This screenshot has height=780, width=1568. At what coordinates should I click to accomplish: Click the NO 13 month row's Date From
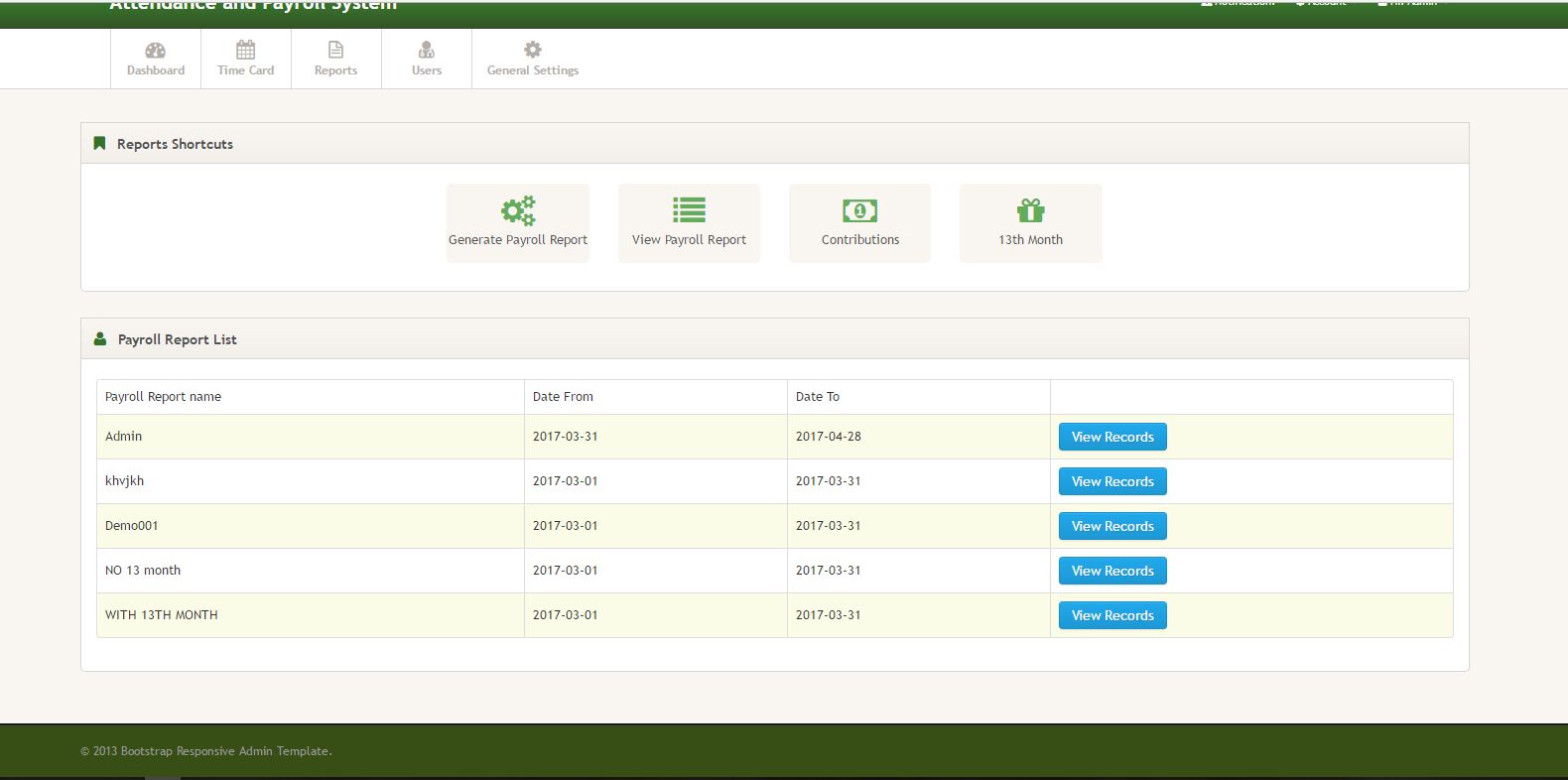click(x=656, y=571)
